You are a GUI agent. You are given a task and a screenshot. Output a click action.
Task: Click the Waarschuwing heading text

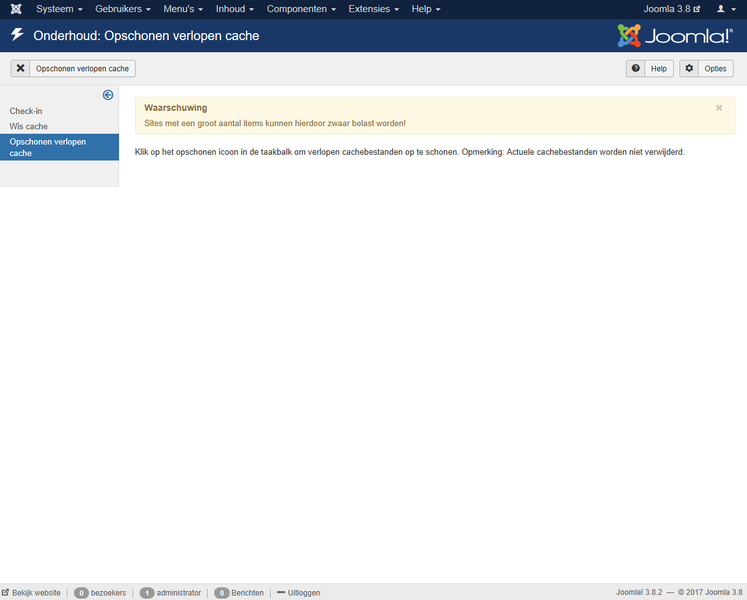click(176, 108)
